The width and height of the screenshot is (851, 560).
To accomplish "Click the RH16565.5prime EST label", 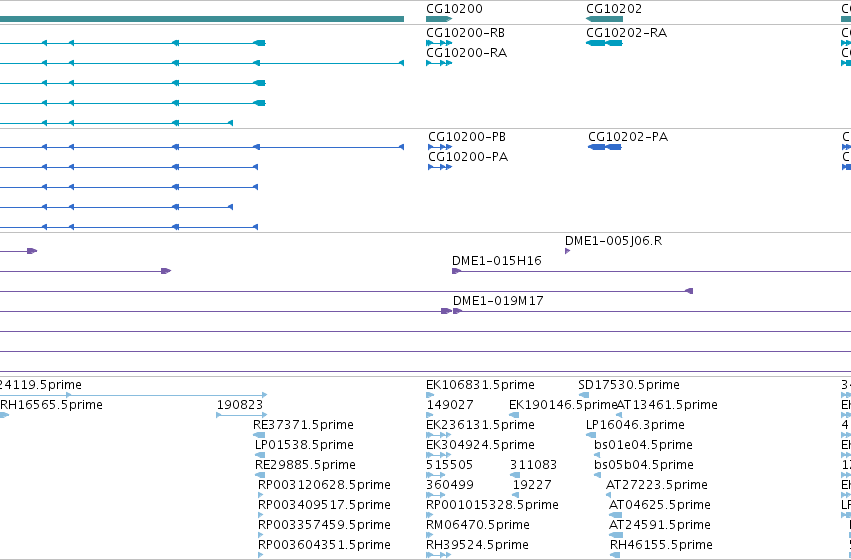I will 51,405.
